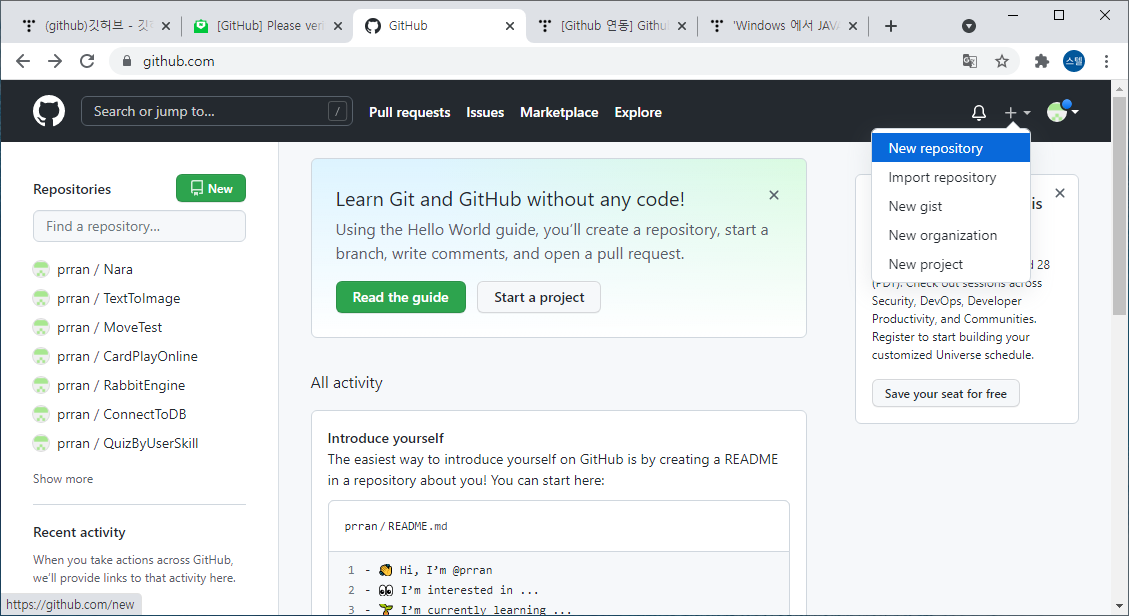
Task: Open a new browser tab
Action: click(x=891, y=26)
